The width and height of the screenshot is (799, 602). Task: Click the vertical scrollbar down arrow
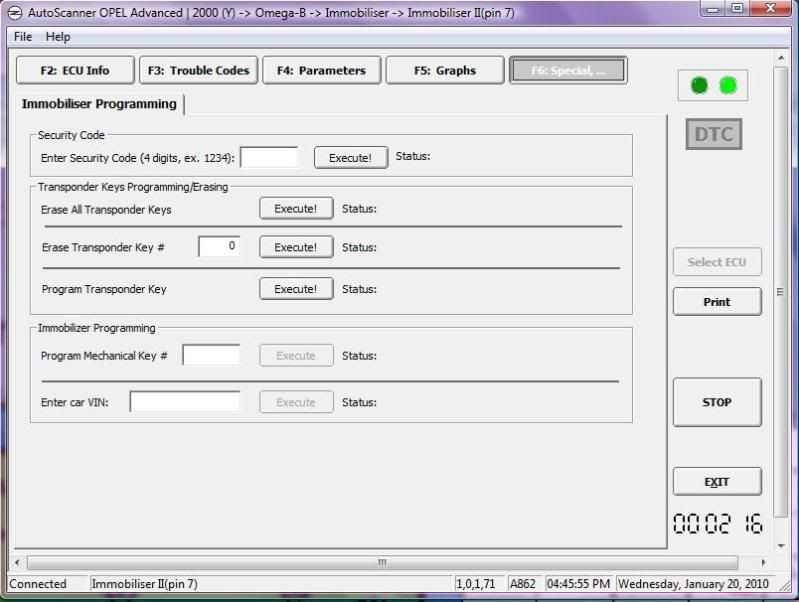tap(781, 545)
